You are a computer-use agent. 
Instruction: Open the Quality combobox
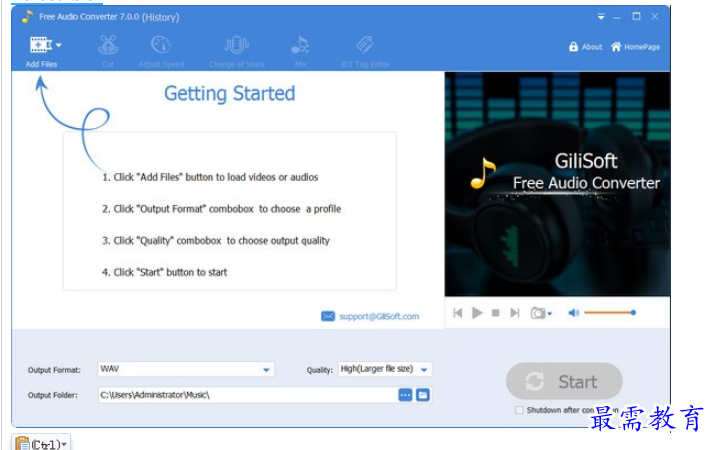[385, 369]
